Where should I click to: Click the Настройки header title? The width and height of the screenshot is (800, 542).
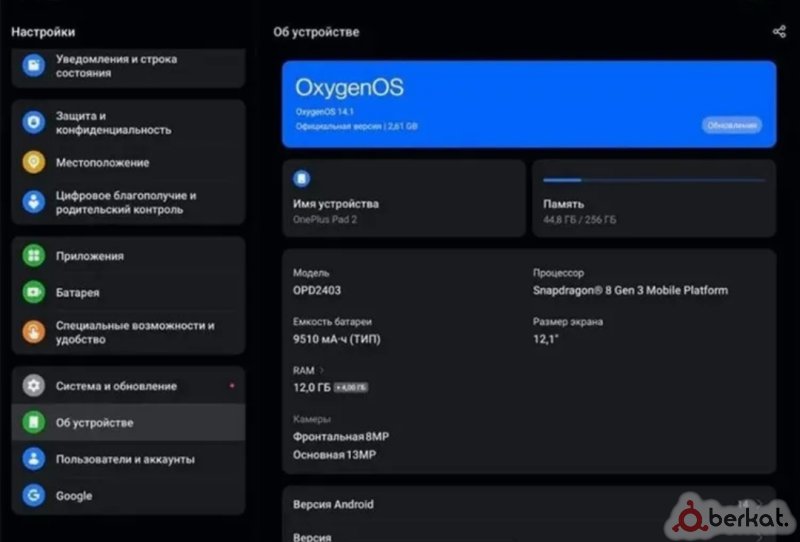[x=43, y=32]
